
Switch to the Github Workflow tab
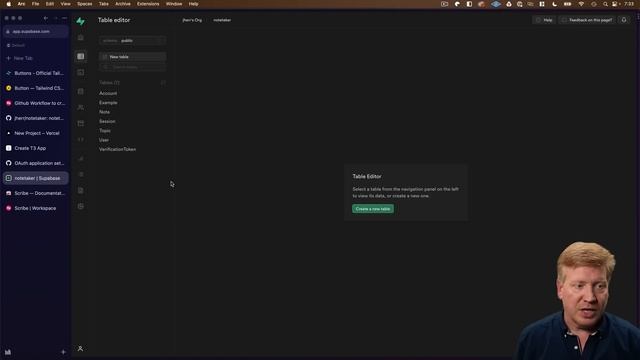pos(36,103)
